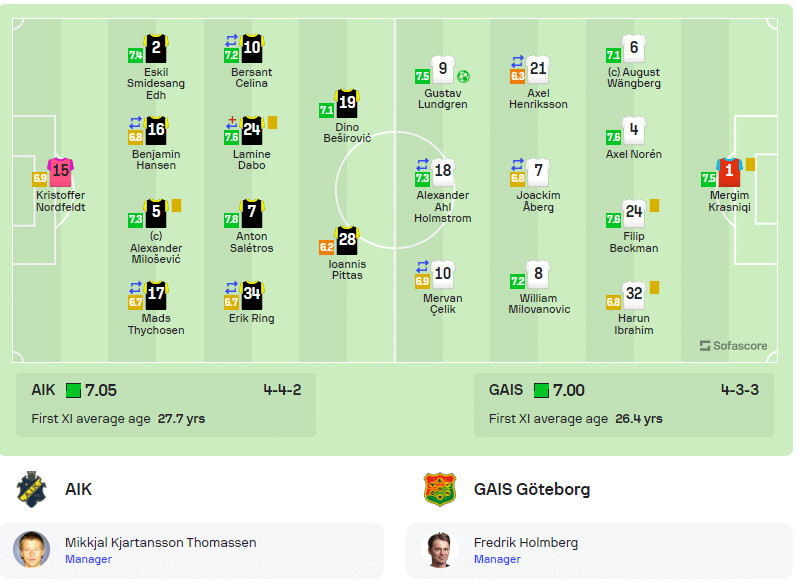The image size is (797, 582).
Task: Click the AIK club crest logo
Action: pyautogui.click(x=31, y=489)
